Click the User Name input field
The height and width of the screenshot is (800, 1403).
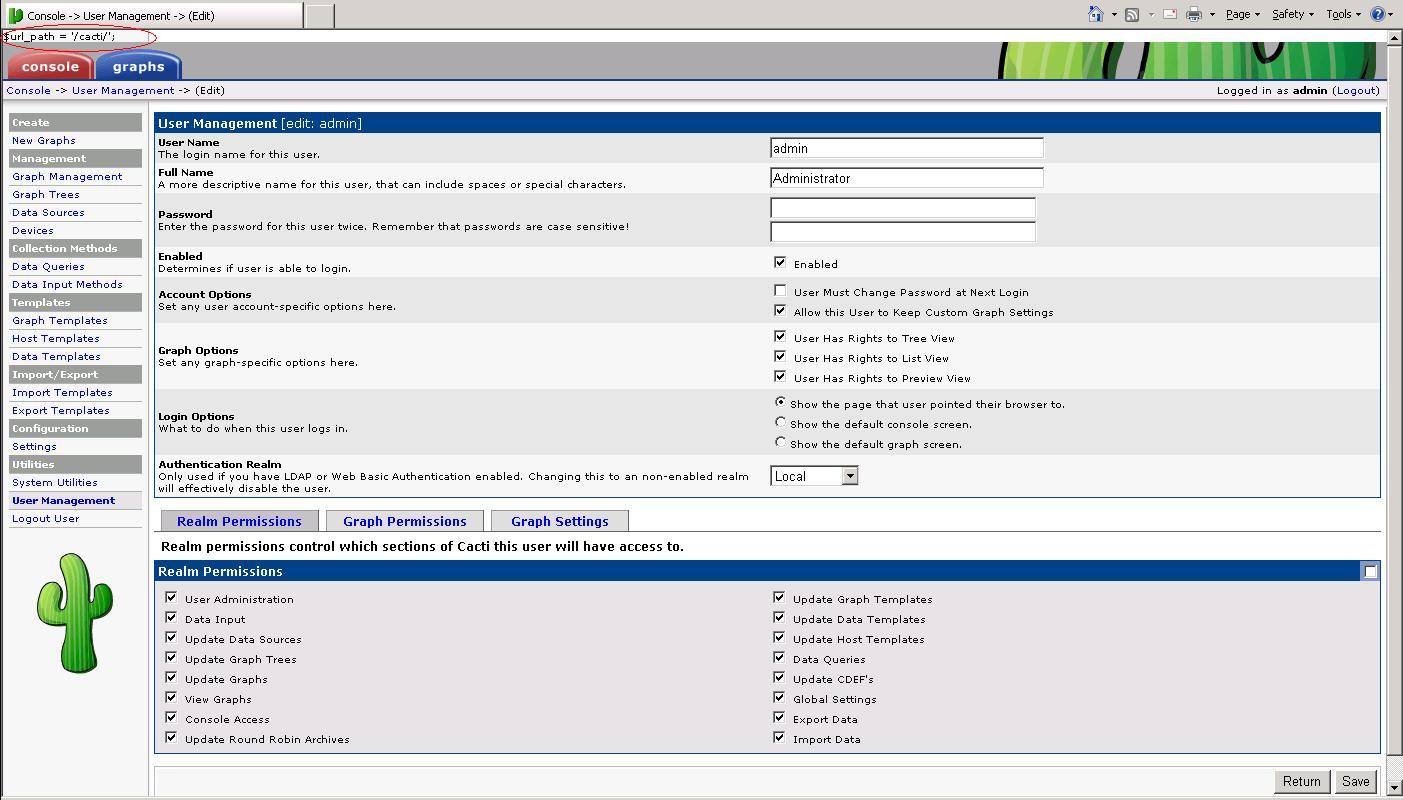click(907, 148)
